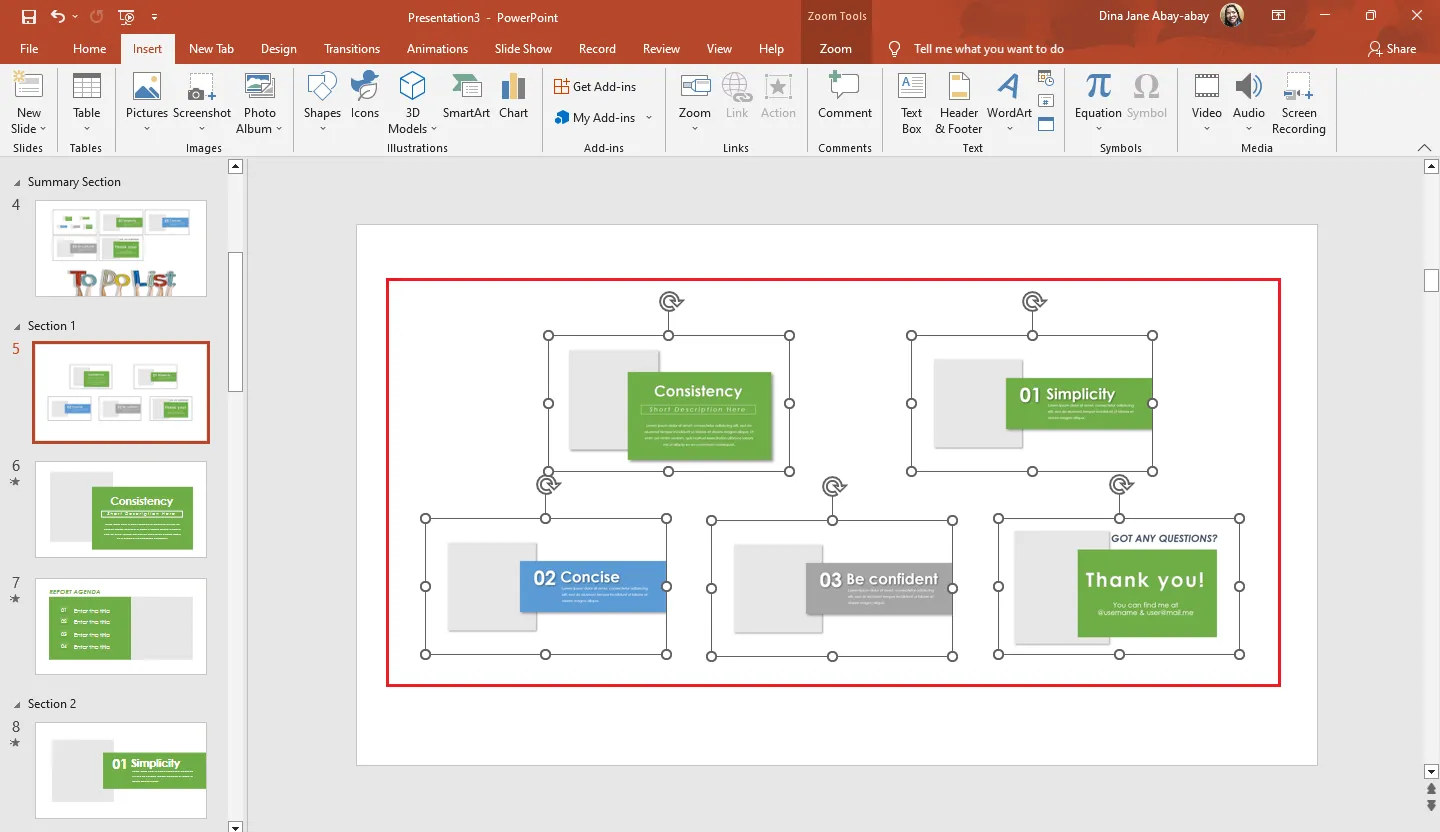
Task: Click the Pictures button
Action: [147, 98]
